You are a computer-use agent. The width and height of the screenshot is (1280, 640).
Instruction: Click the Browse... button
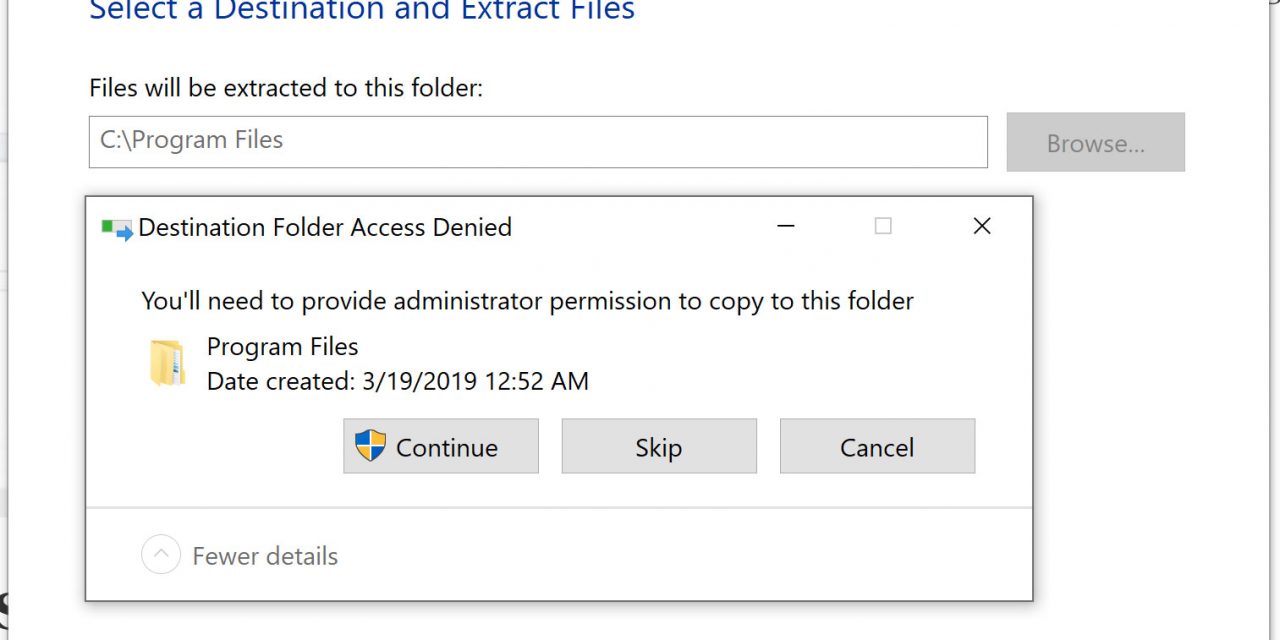coord(1095,143)
